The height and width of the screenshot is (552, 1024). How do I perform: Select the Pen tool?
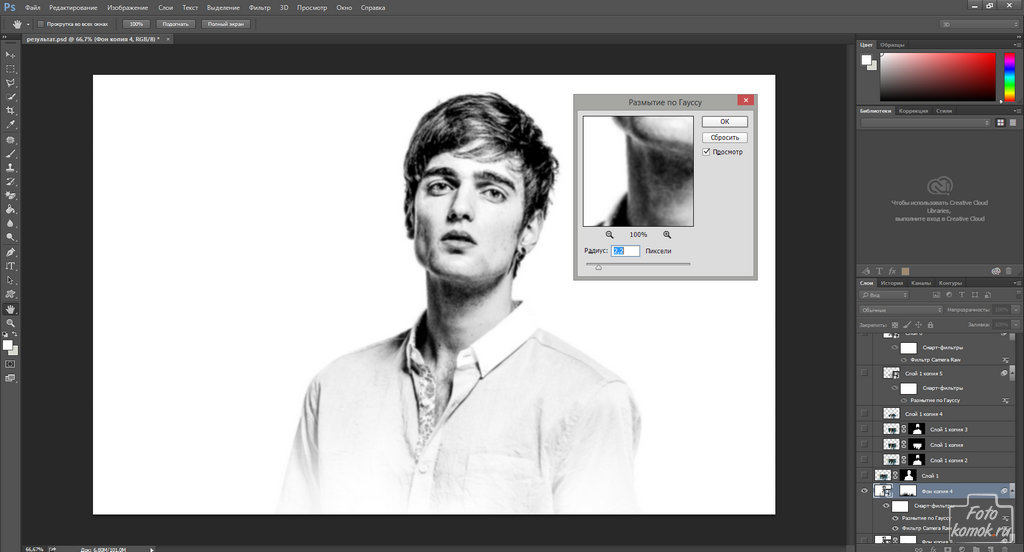pyautogui.click(x=10, y=252)
